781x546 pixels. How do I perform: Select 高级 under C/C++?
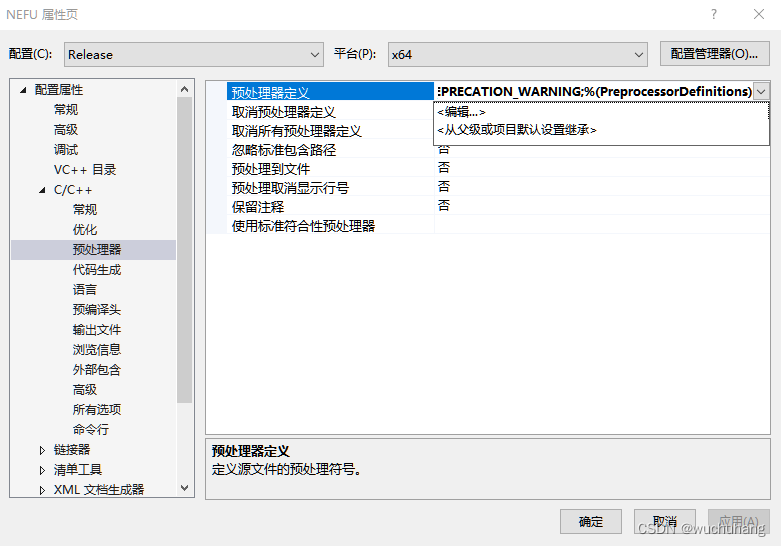point(85,390)
